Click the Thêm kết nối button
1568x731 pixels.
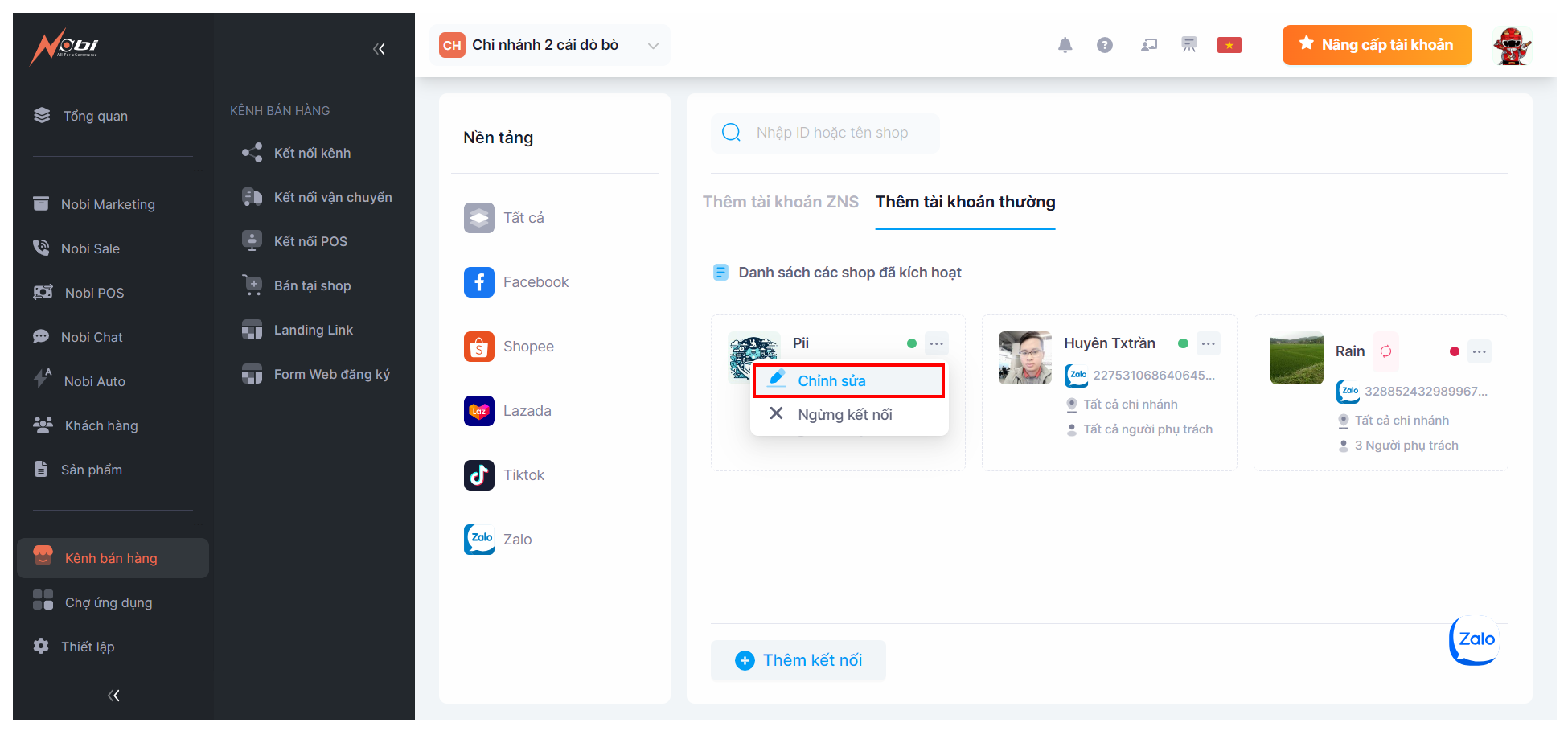[x=798, y=660]
